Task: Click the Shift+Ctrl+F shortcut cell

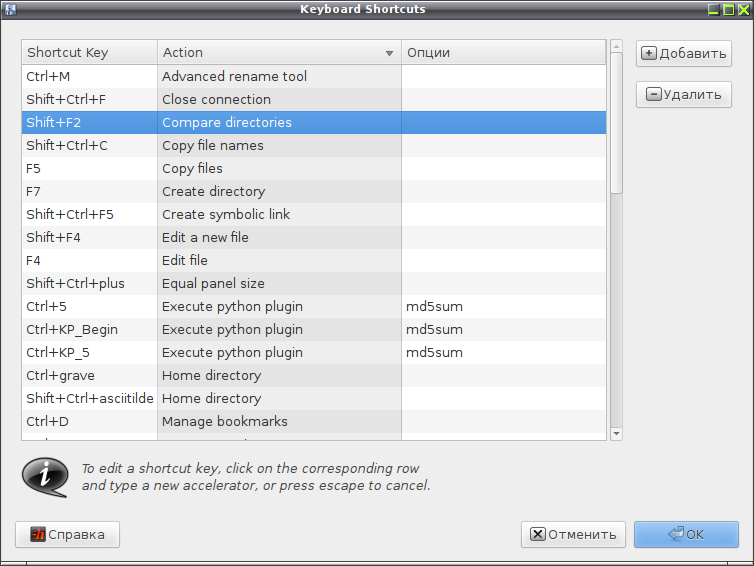Action: pos(89,100)
